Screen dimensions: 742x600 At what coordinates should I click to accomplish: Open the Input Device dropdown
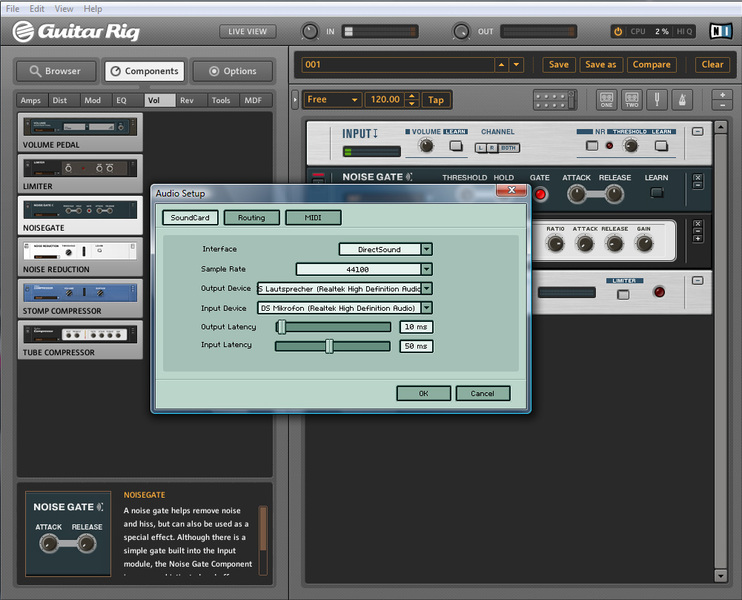point(426,308)
